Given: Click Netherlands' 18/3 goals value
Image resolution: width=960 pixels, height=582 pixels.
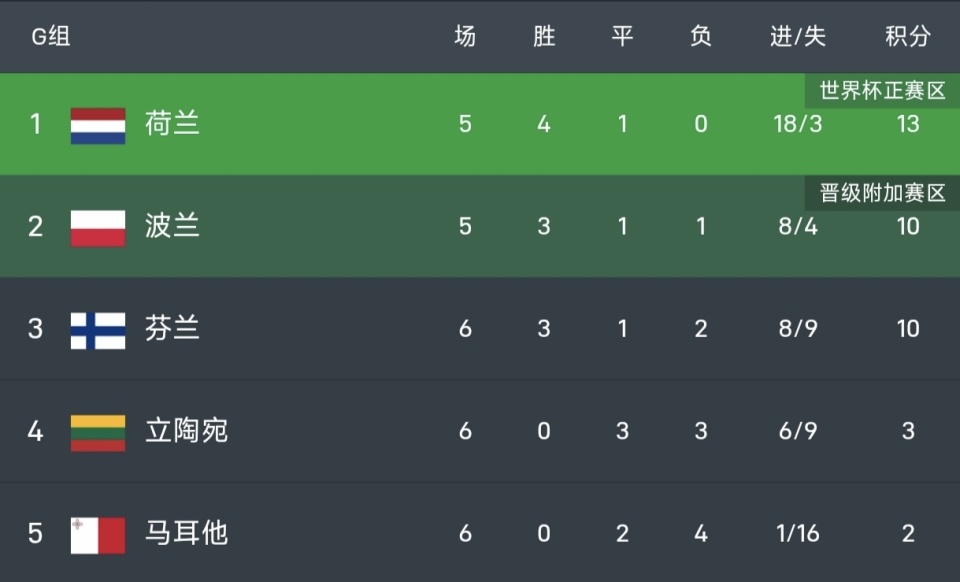Looking at the screenshot, I should pyautogui.click(x=798, y=124).
